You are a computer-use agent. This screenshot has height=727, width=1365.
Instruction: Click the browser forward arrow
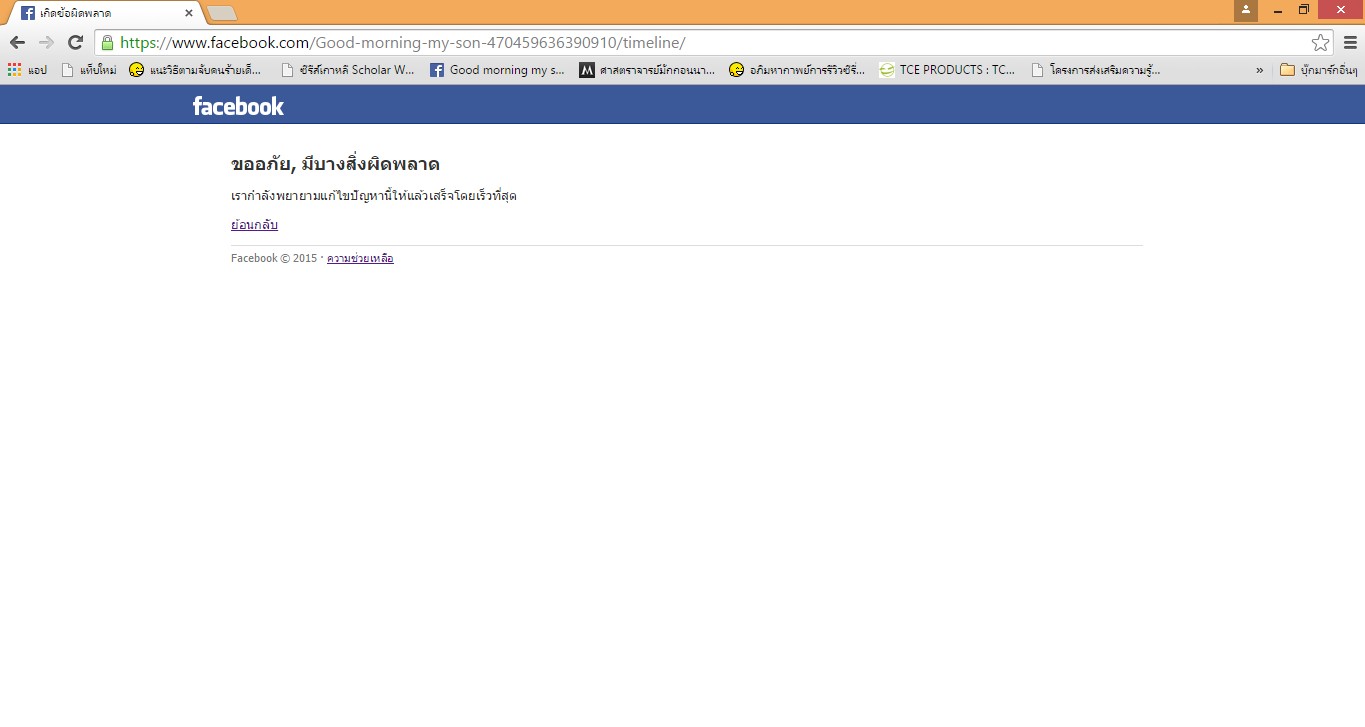(x=46, y=42)
